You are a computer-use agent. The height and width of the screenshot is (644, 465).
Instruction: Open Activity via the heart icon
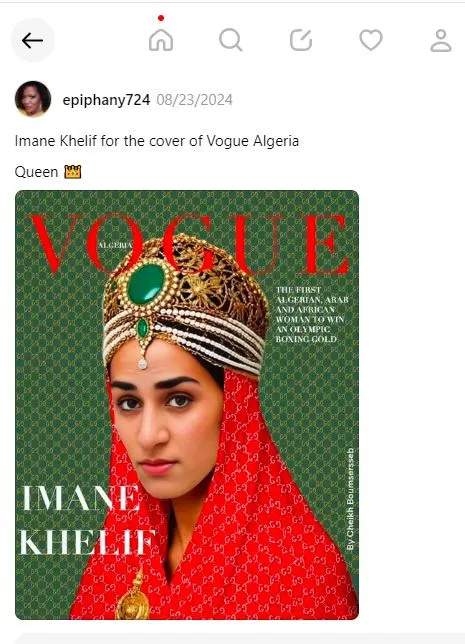pyautogui.click(x=371, y=40)
